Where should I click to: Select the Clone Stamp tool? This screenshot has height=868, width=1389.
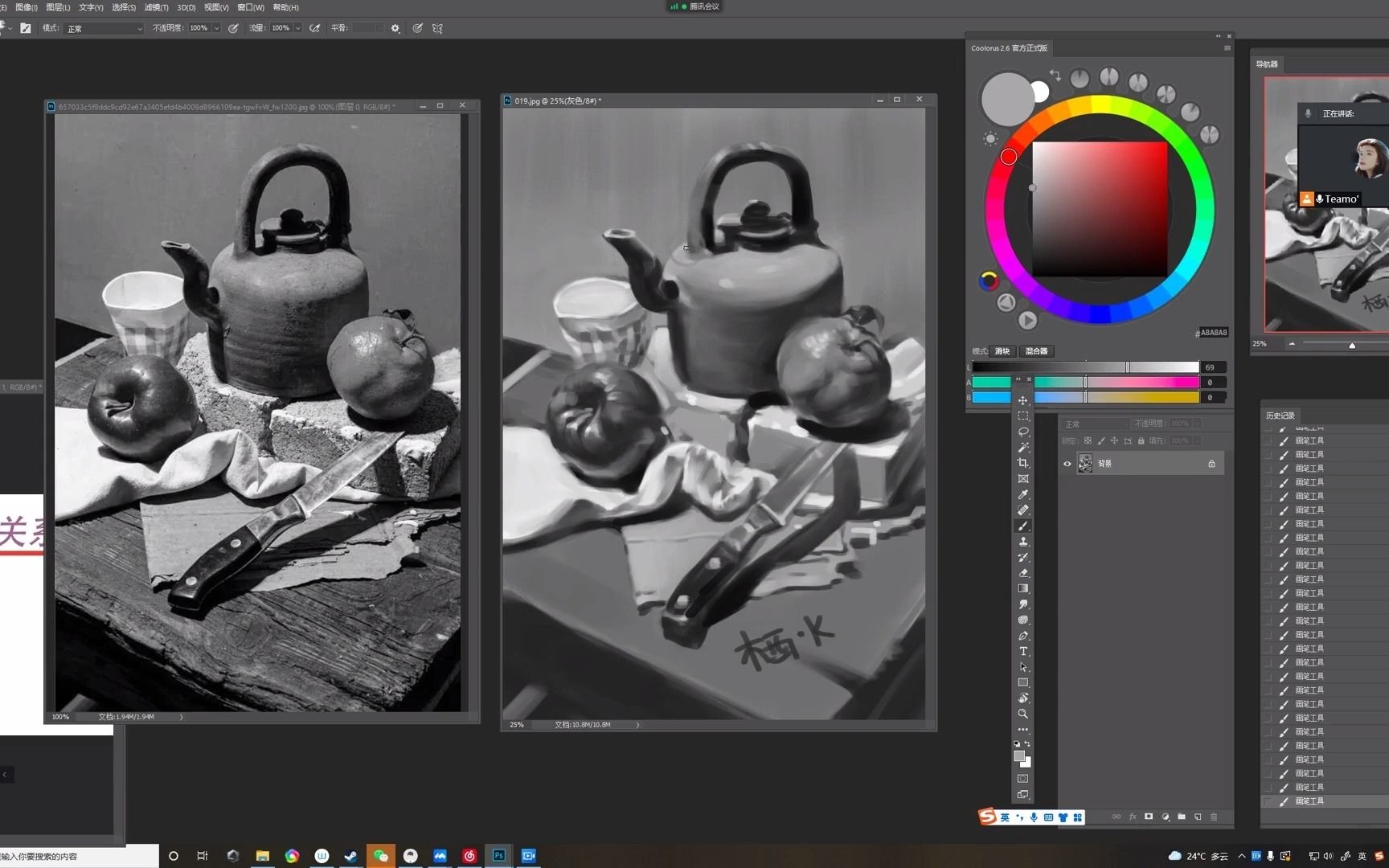(1022, 542)
